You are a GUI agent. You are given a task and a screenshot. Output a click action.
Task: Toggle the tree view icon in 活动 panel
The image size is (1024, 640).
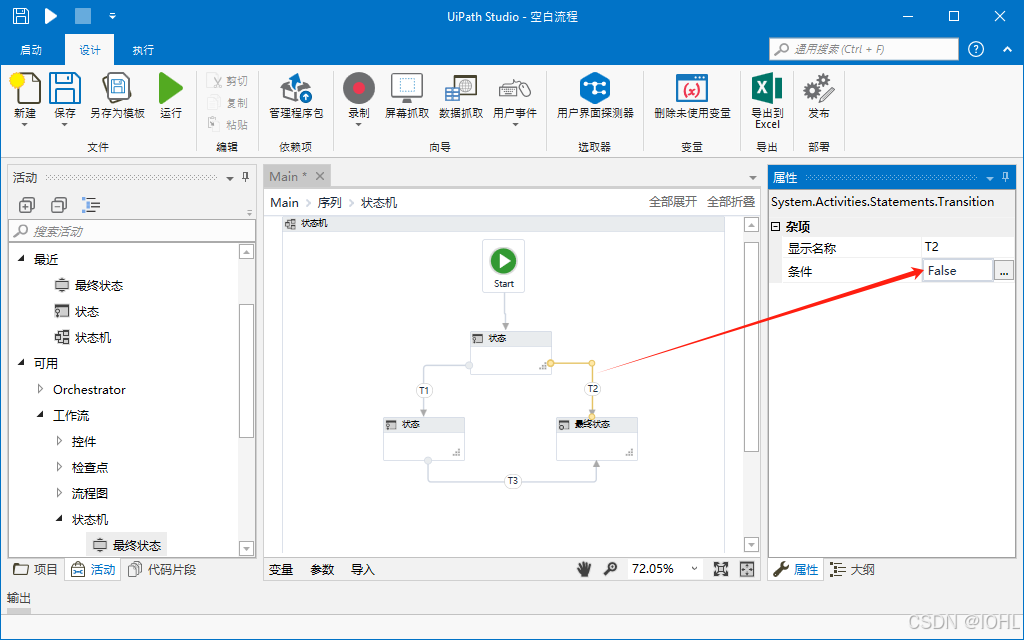click(x=91, y=205)
